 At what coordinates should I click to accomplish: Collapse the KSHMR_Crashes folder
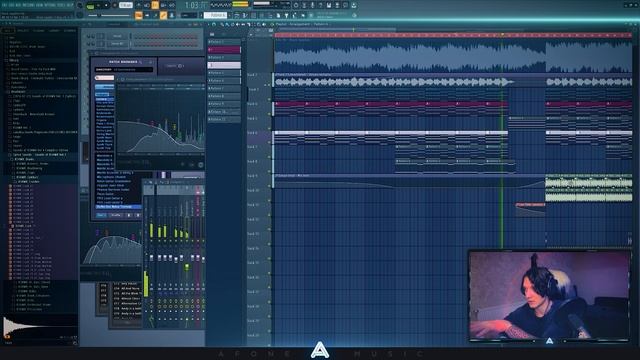27,182
